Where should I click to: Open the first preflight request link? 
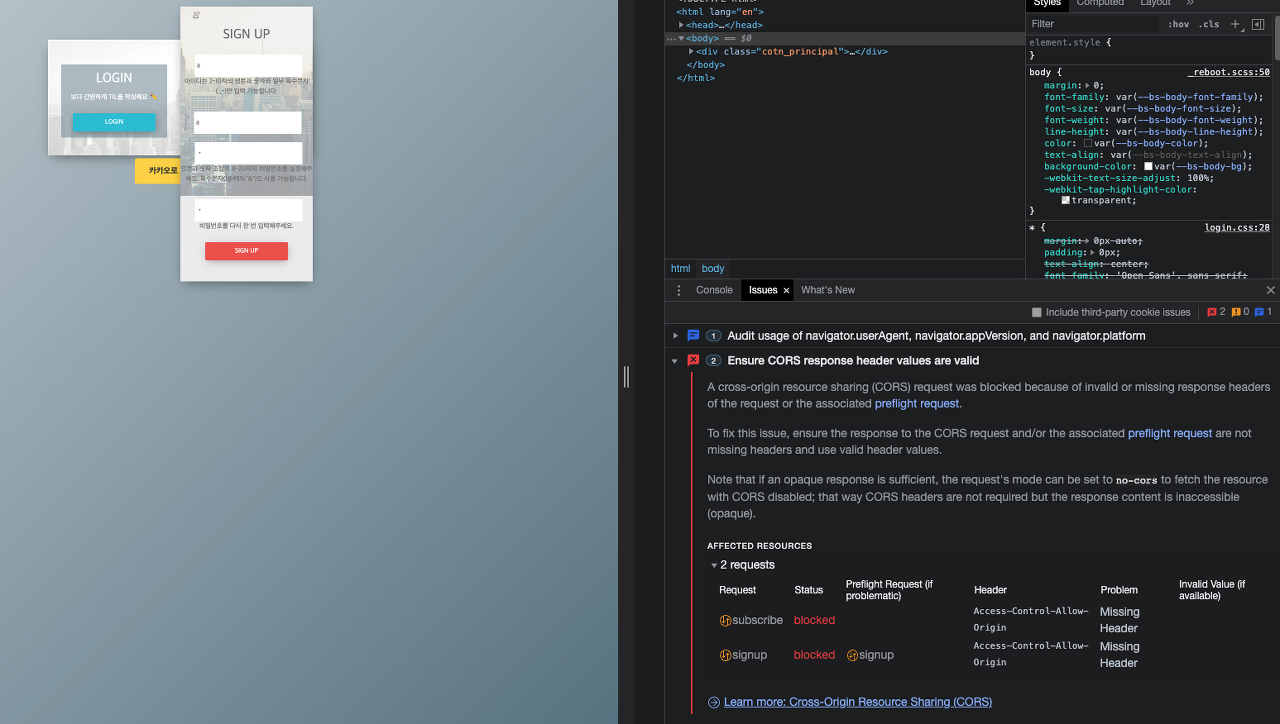coord(917,403)
